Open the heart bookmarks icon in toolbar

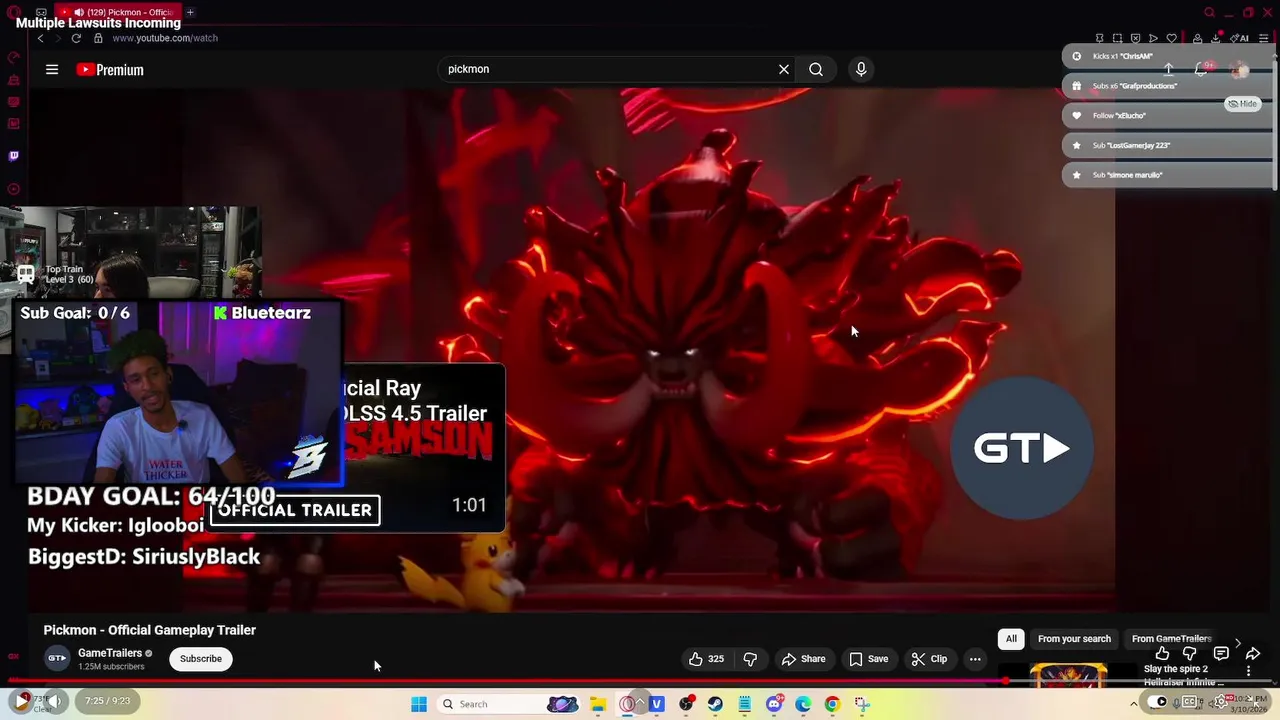pyautogui.click(x=1172, y=38)
